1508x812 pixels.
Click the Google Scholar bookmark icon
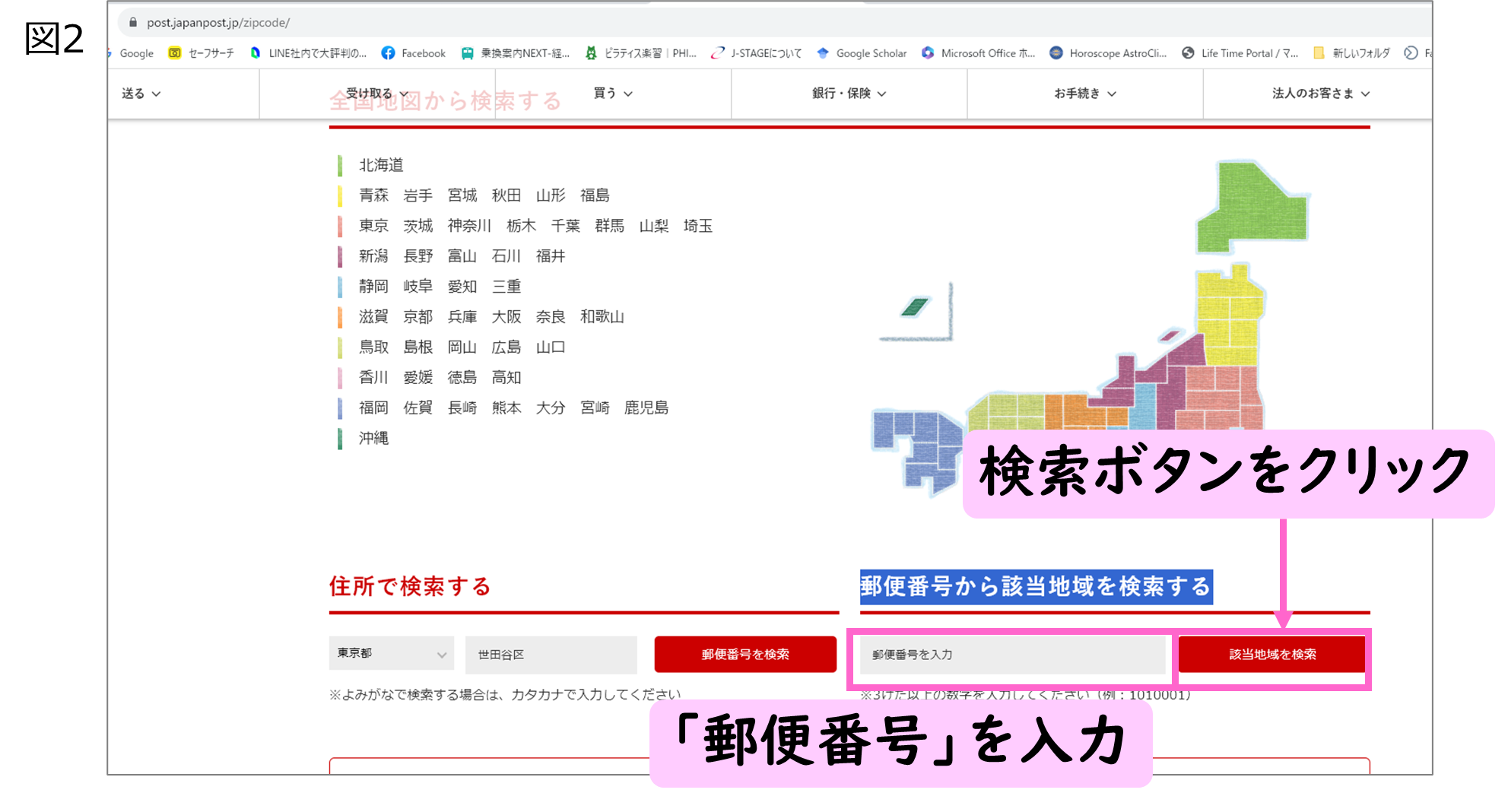tap(823, 53)
